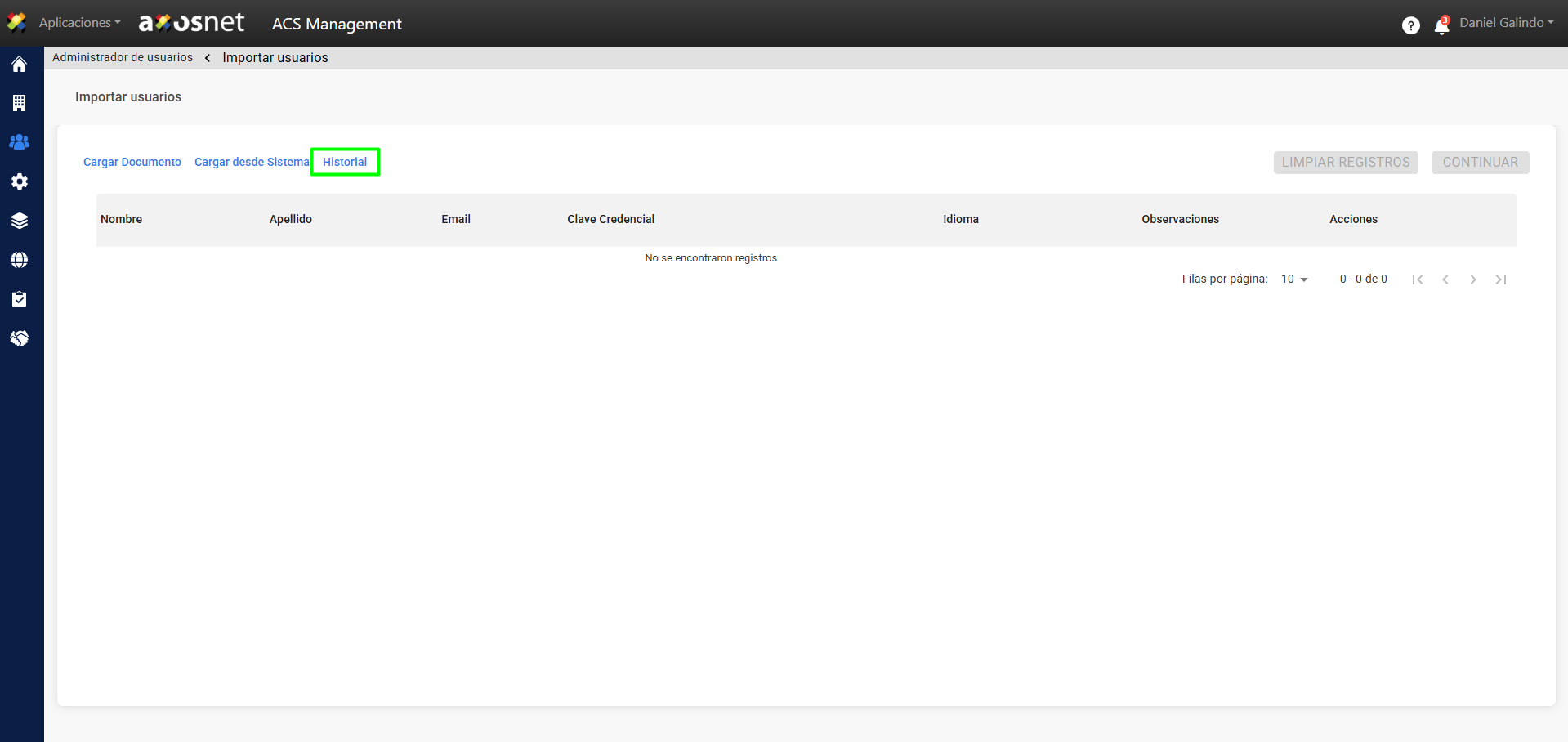Click the CONTINUAR button

pos(1480,162)
